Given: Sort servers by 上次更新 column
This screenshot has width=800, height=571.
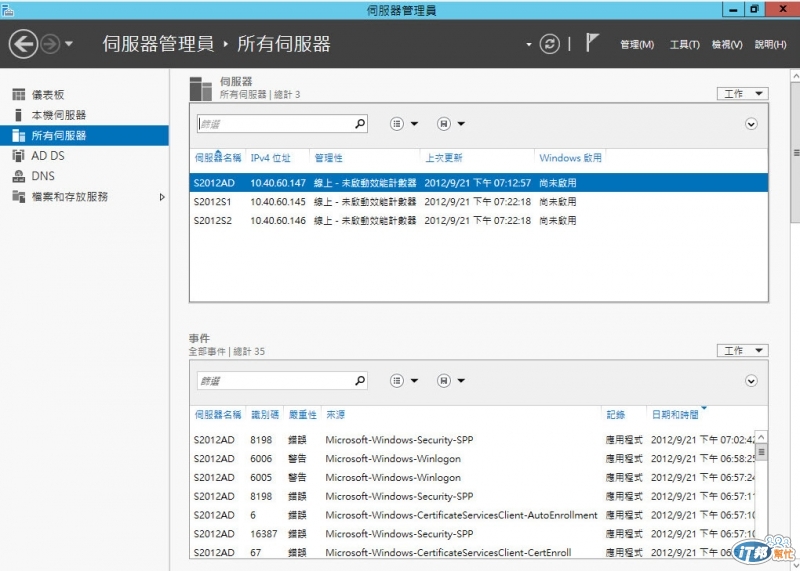Looking at the screenshot, I should (444, 158).
